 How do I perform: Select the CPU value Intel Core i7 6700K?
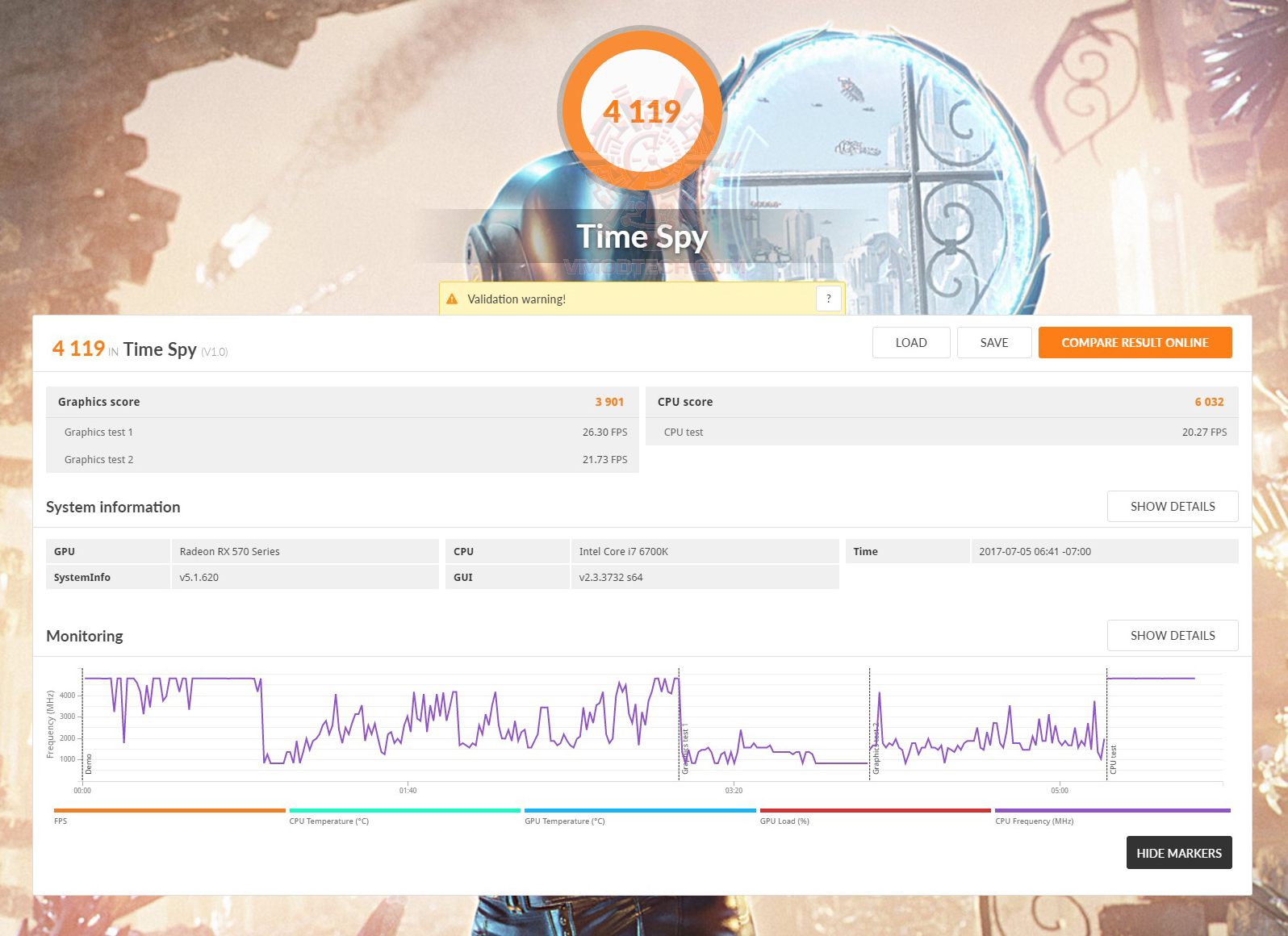623,552
